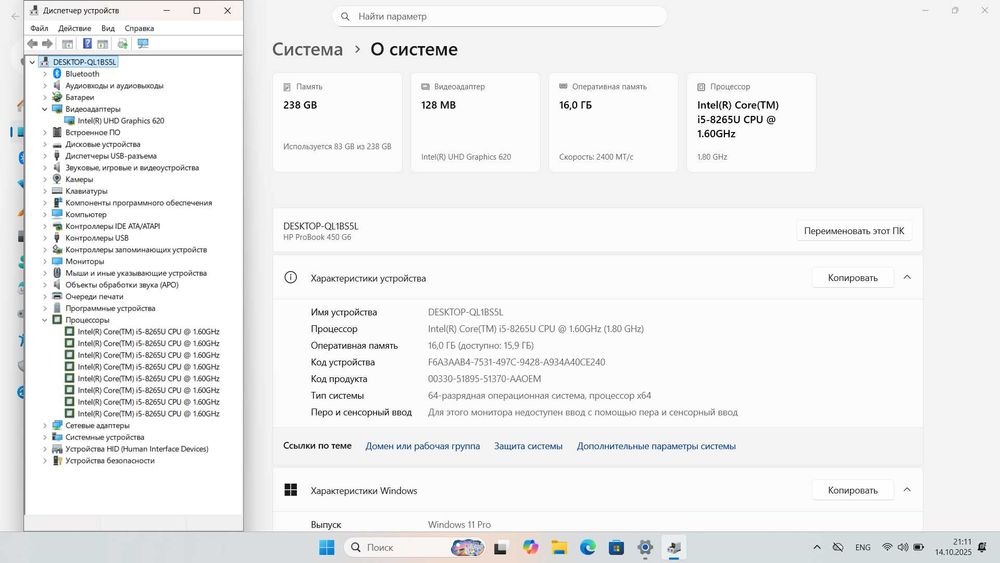Expand the Клавиатуры category
Viewport: 1000px width, 563px height.
(45, 191)
